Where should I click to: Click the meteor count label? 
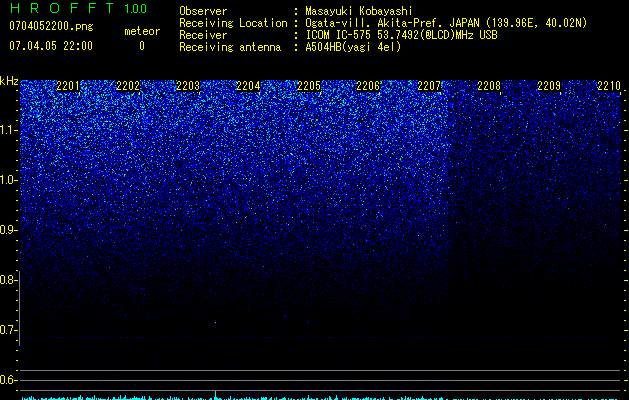pos(142,31)
